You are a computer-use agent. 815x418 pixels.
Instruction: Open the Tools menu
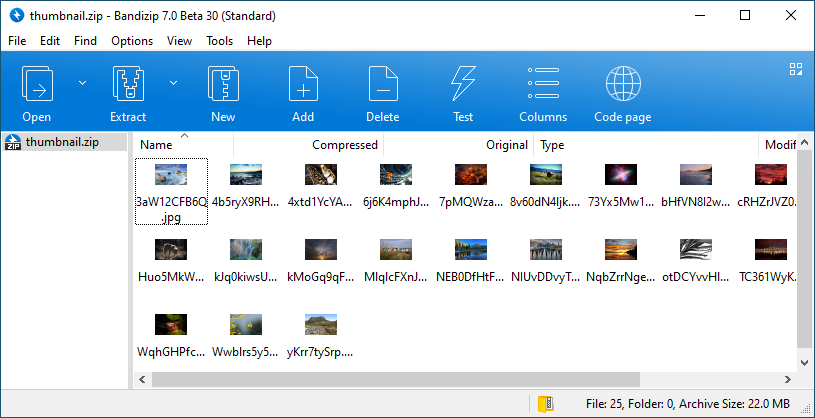[219, 41]
